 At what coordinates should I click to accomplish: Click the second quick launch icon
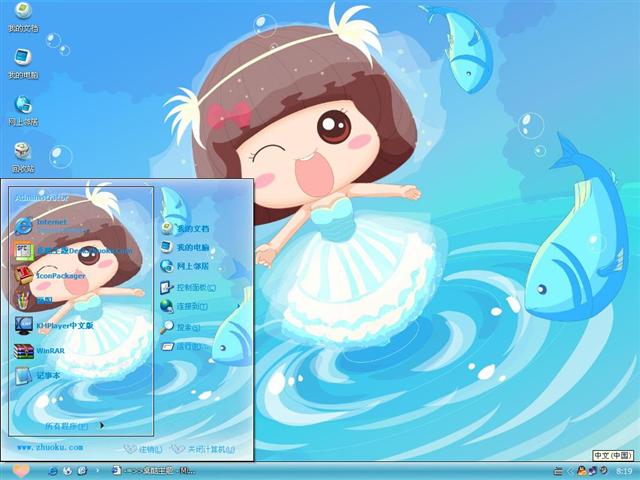(x=68, y=471)
